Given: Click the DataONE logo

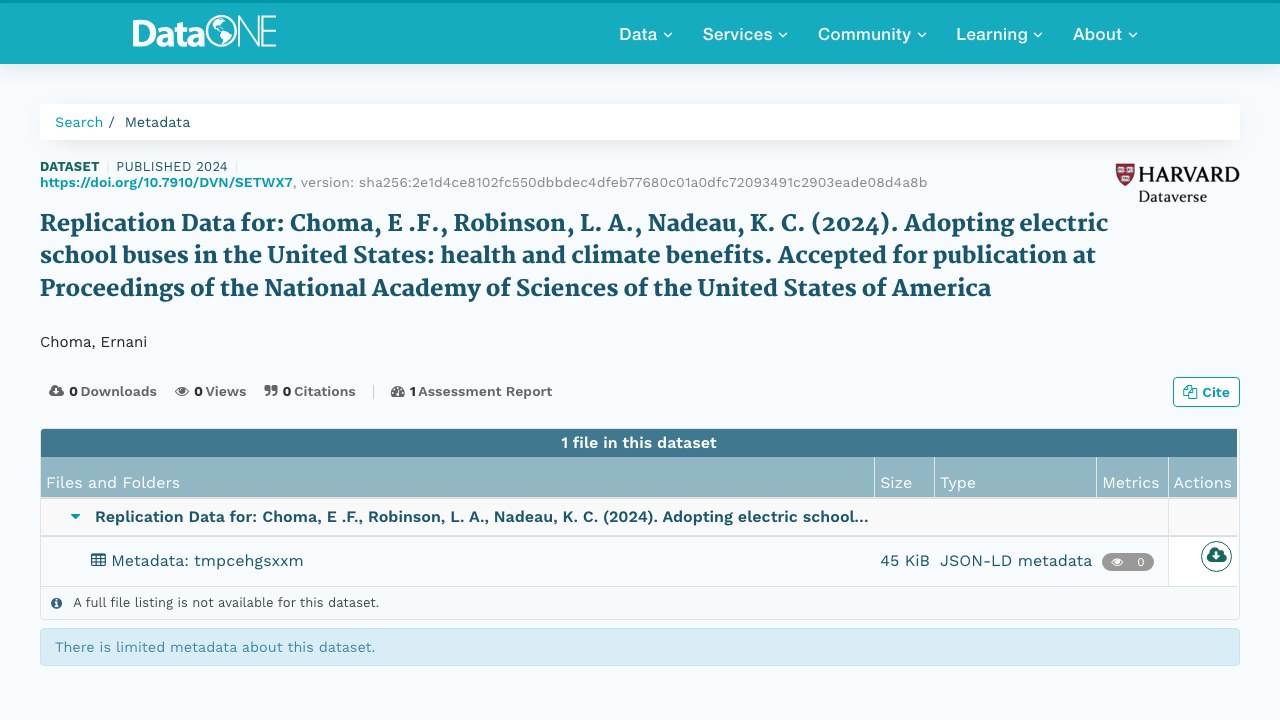Looking at the screenshot, I should 204,33.
